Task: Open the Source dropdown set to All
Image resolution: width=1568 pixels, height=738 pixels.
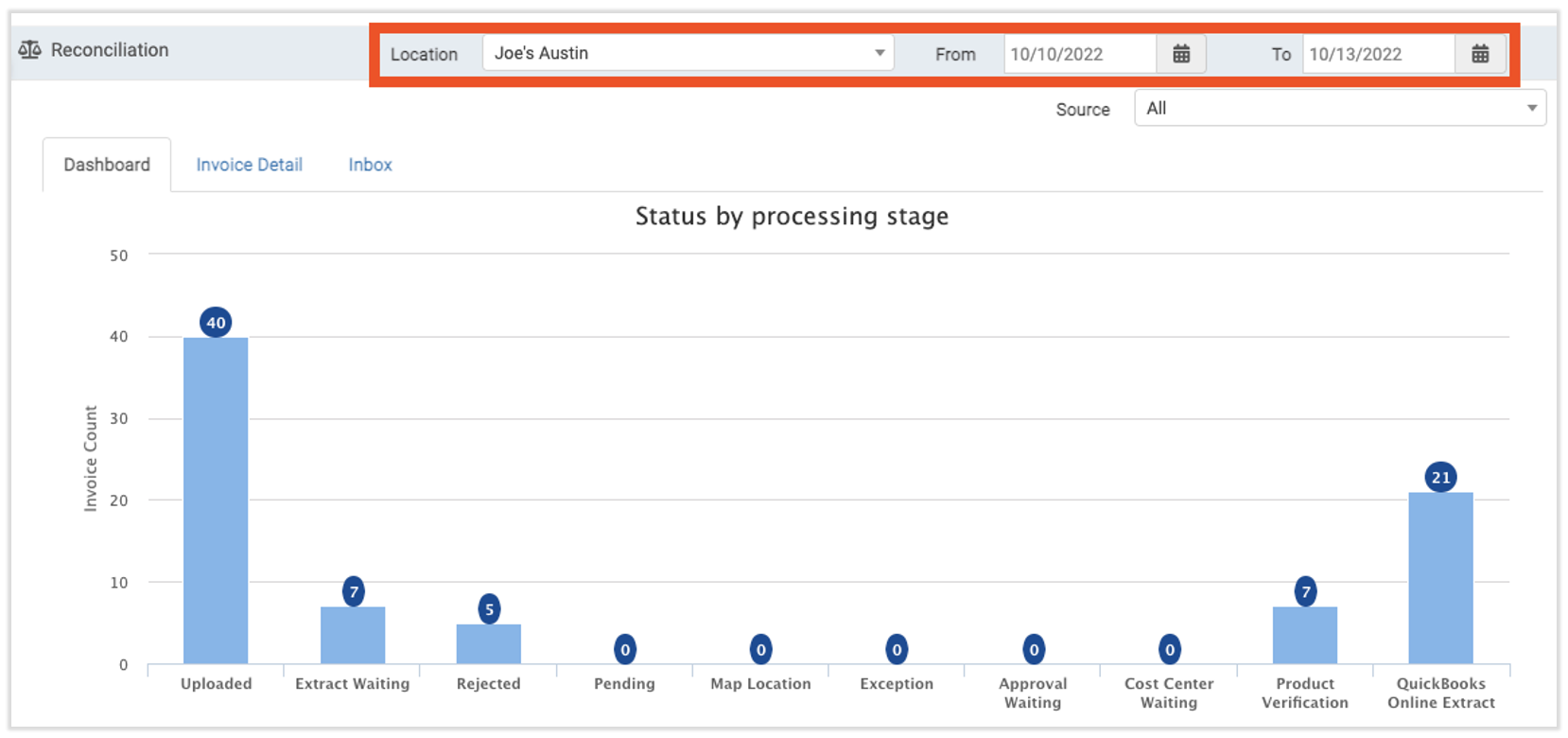Action: coord(1339,109)
